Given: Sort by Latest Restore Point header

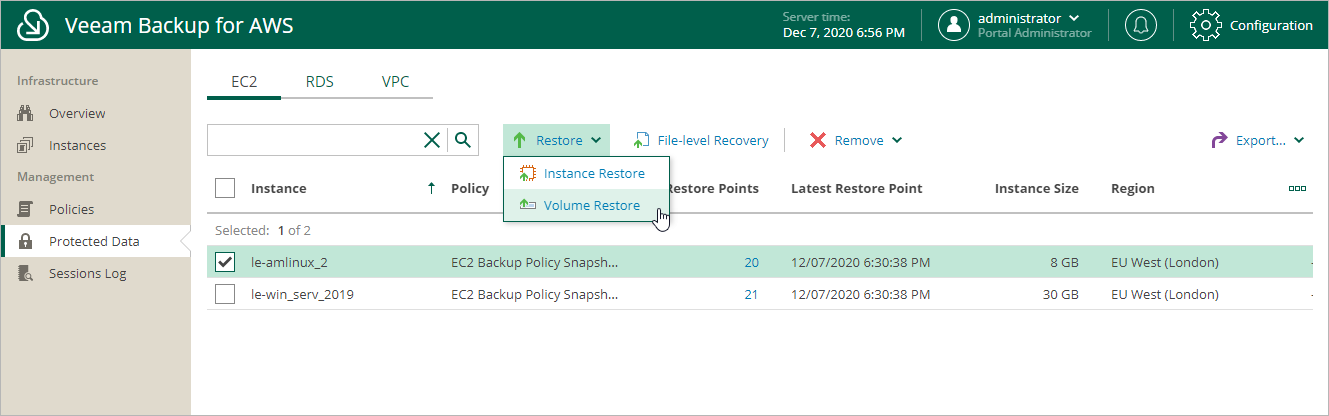Looking at the screenshot, I should [x=856, y=188].
